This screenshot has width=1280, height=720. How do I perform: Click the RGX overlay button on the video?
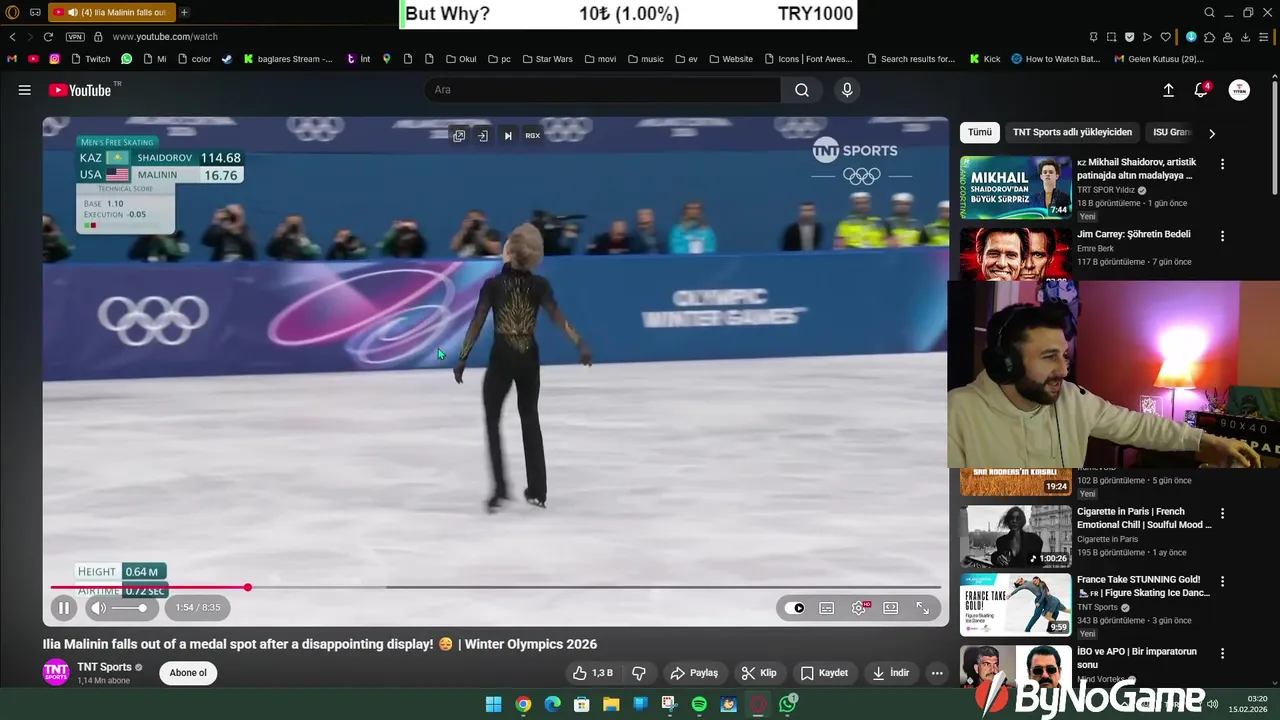click(532, 136)
